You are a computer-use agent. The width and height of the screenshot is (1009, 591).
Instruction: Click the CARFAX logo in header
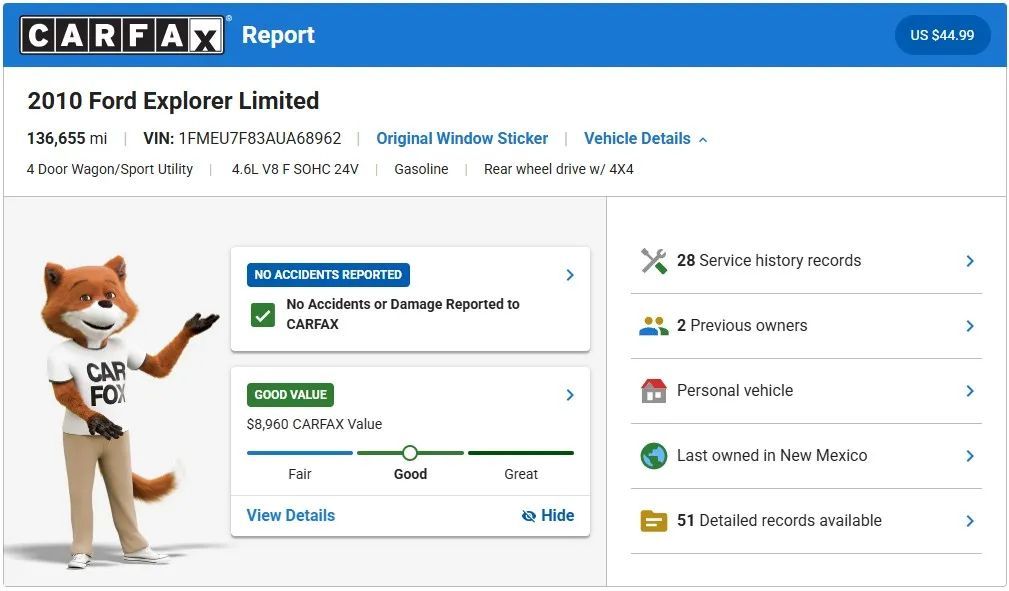point(122,35)
